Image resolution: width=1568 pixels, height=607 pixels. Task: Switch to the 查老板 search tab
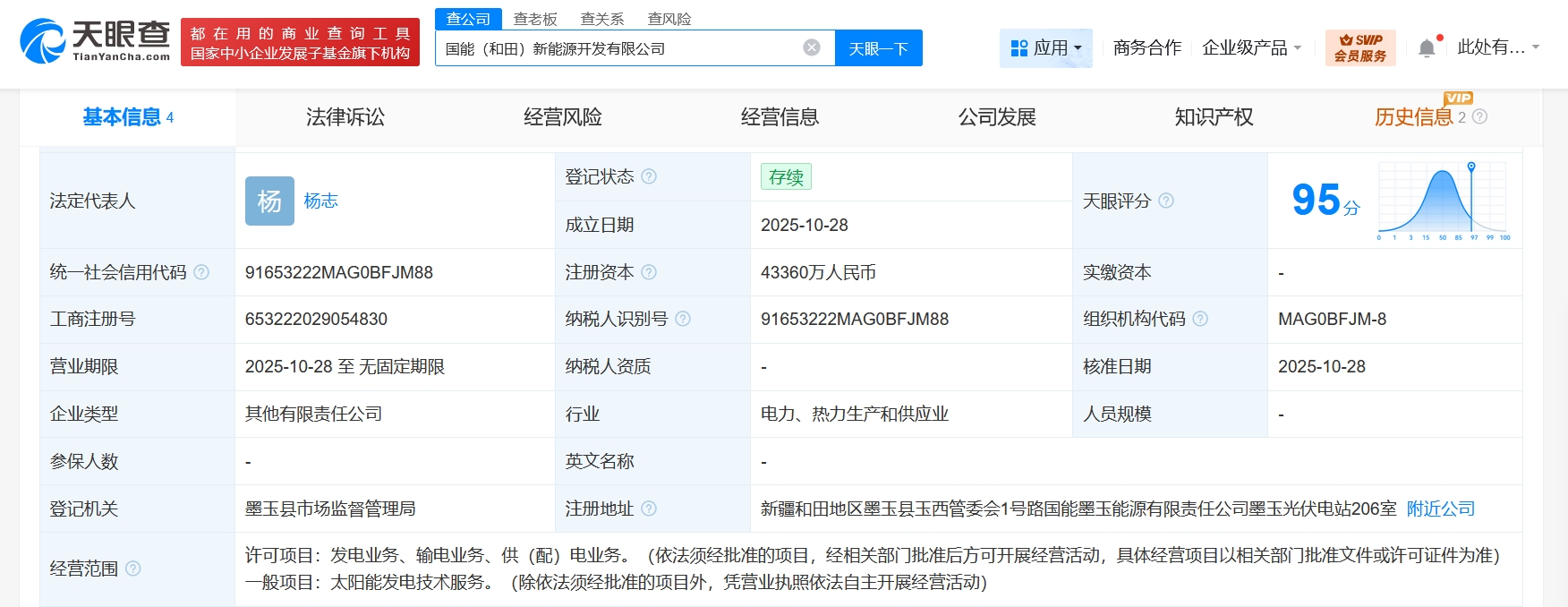(x=535, y=19)
